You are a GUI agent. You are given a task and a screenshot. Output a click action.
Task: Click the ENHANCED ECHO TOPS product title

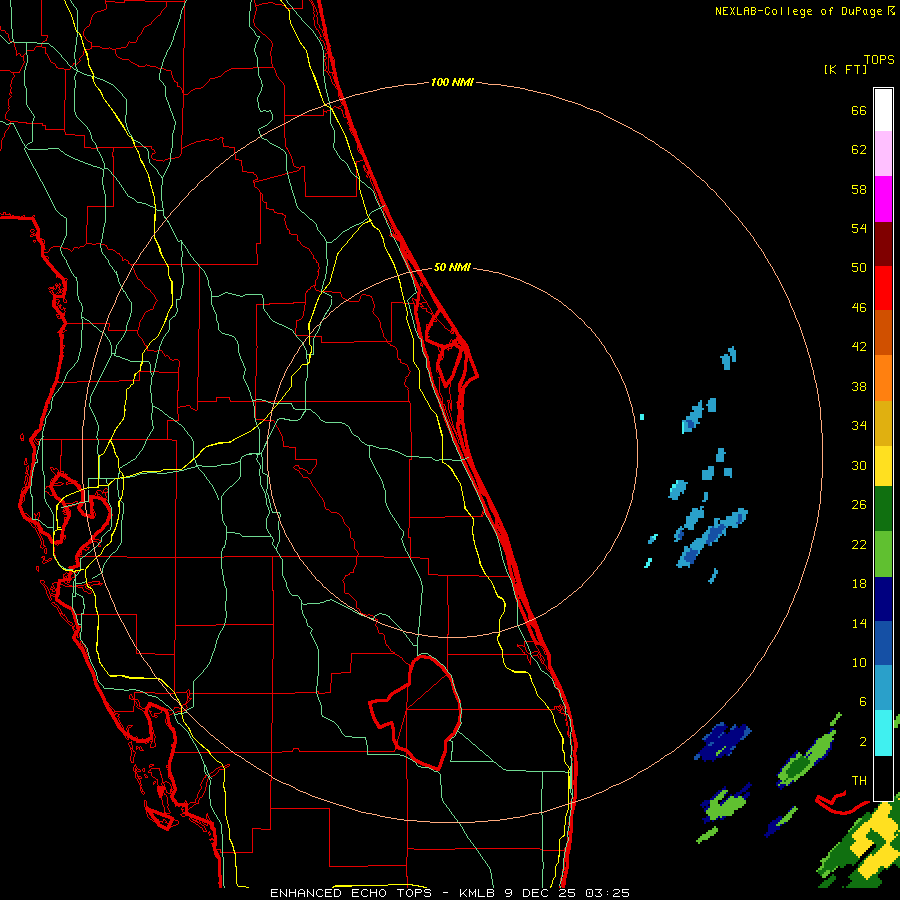[x=351, y=893]
